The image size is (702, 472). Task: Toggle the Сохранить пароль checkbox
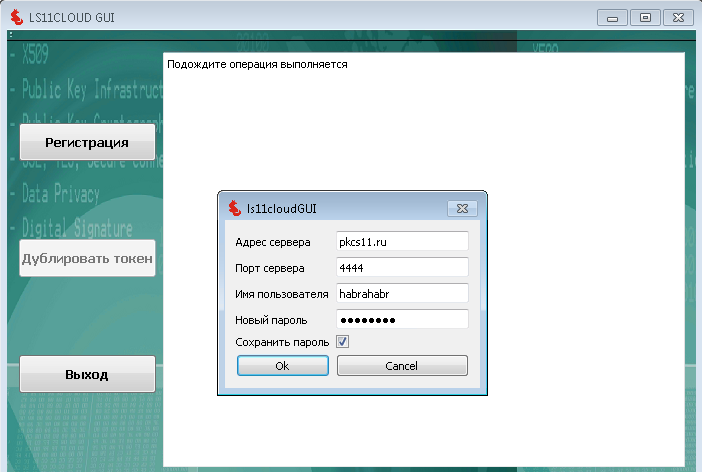point(342,342)
